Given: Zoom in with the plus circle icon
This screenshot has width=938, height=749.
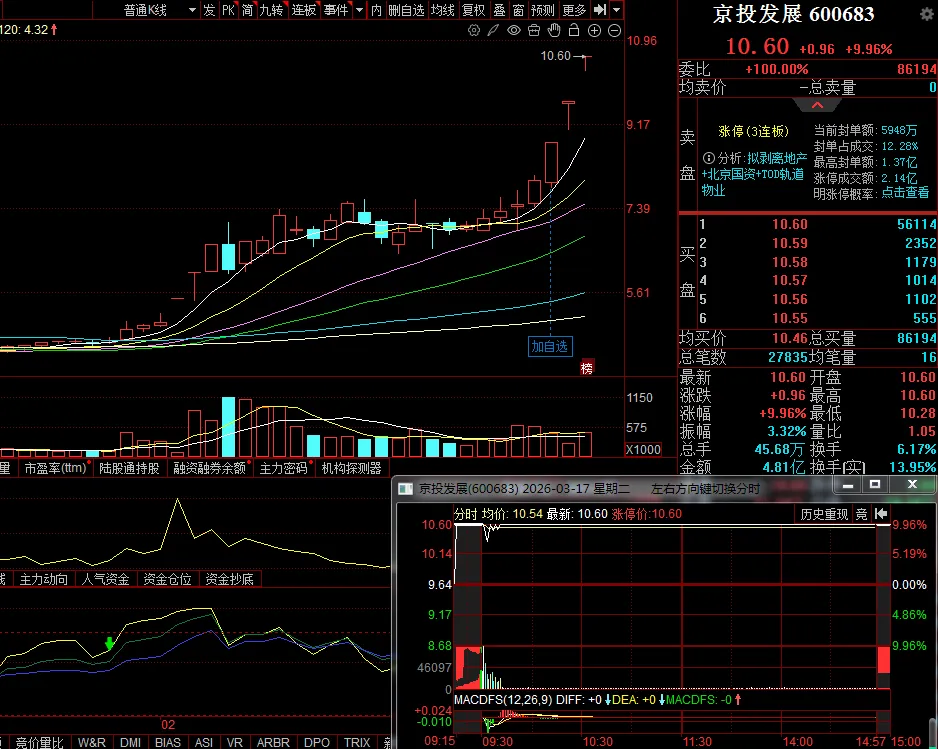Looking at the screenshot, I should [594, 31].
